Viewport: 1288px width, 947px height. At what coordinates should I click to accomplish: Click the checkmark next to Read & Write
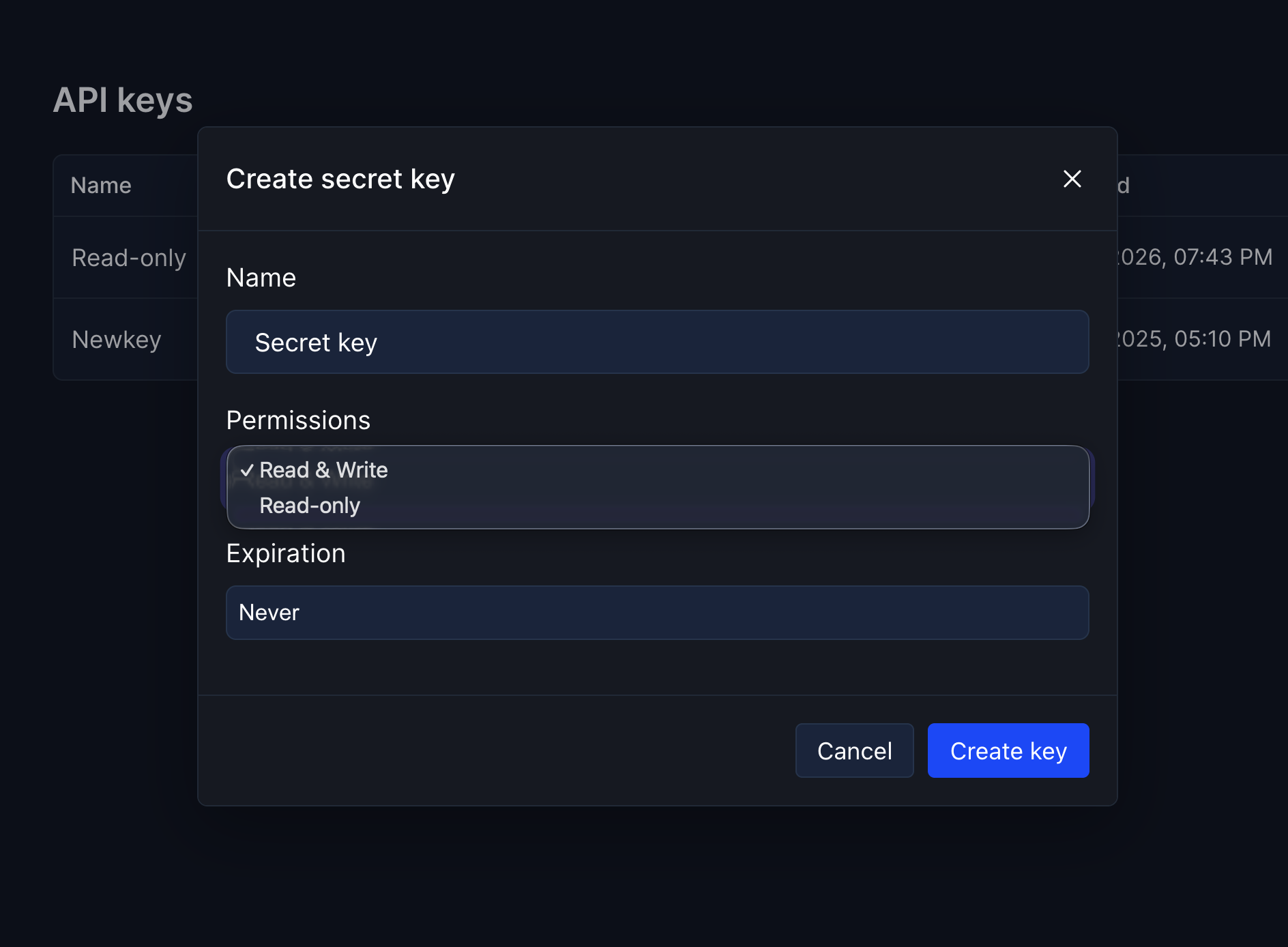pos(248,469)
